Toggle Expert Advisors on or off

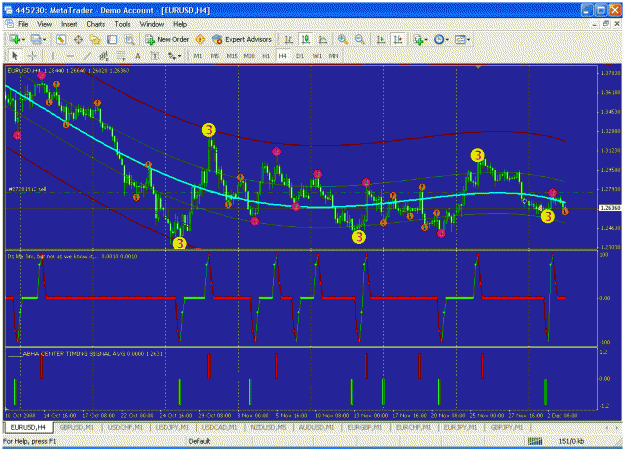(x=242, y=39)
